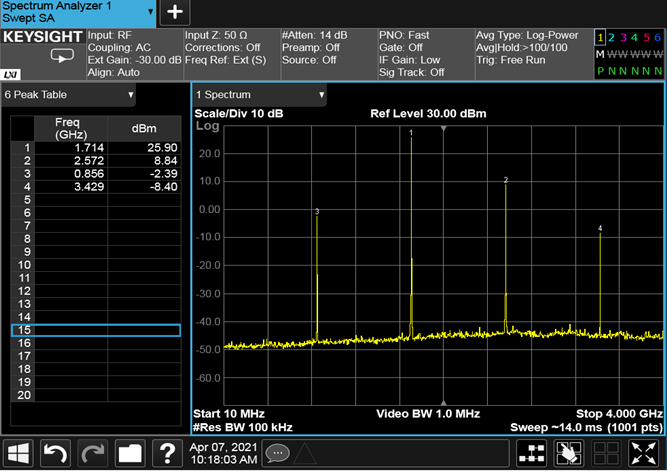Click the undo arrow icon
The width and height of the screenshot is (667, 473).
(x=55, y=453)
